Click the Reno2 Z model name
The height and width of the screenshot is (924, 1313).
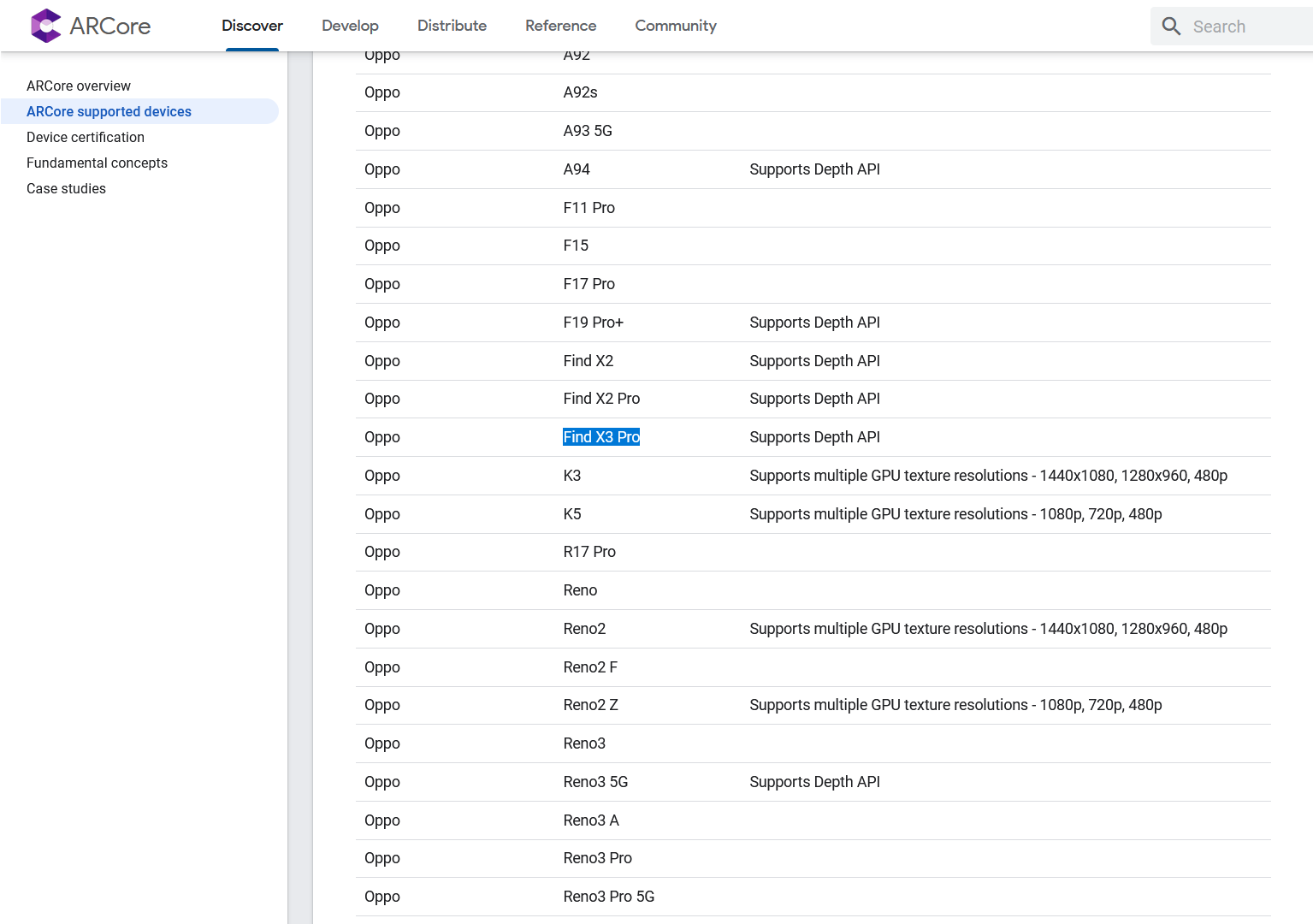pos(590,705)
